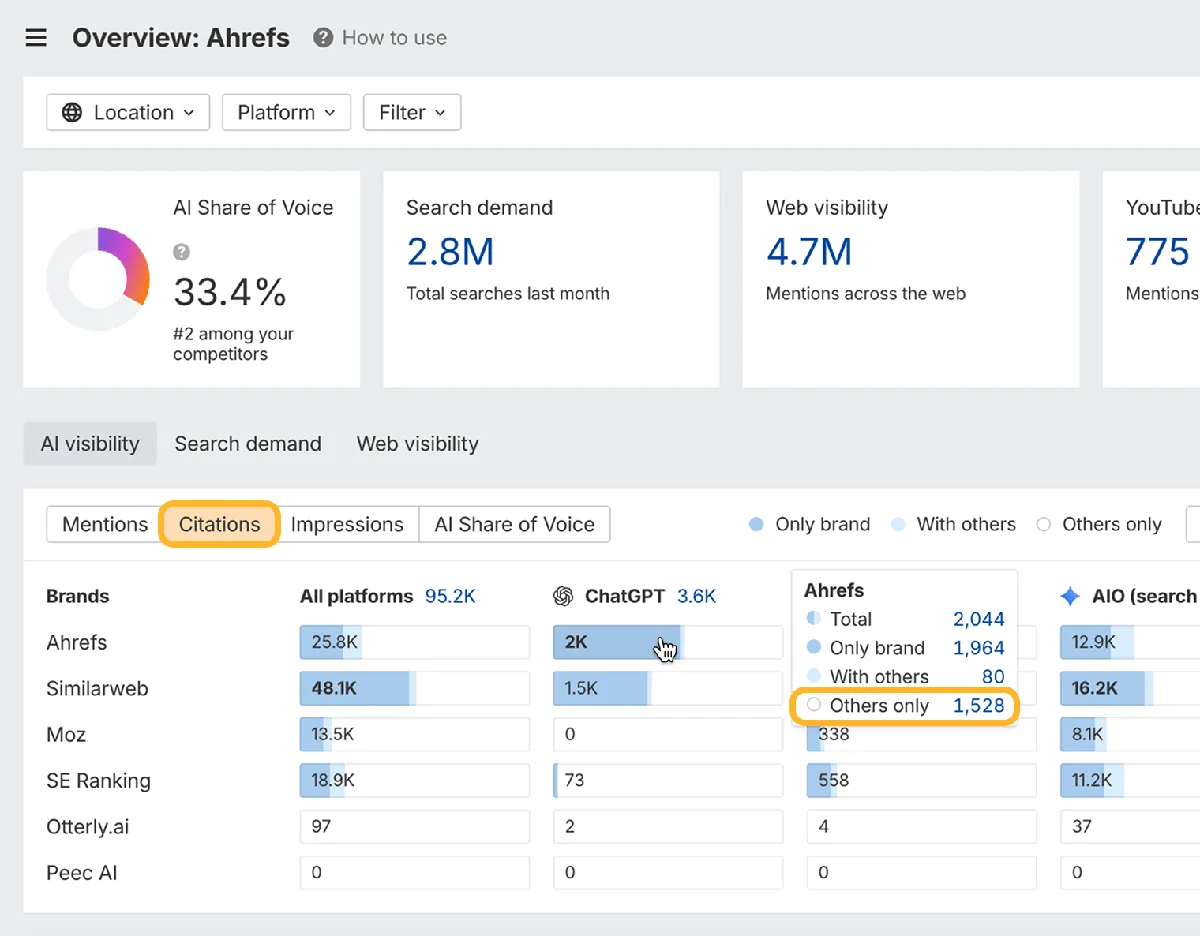Click the Otterly.ai All platforms 97 cell
1200x936 pixels.
tap(415, 826)
